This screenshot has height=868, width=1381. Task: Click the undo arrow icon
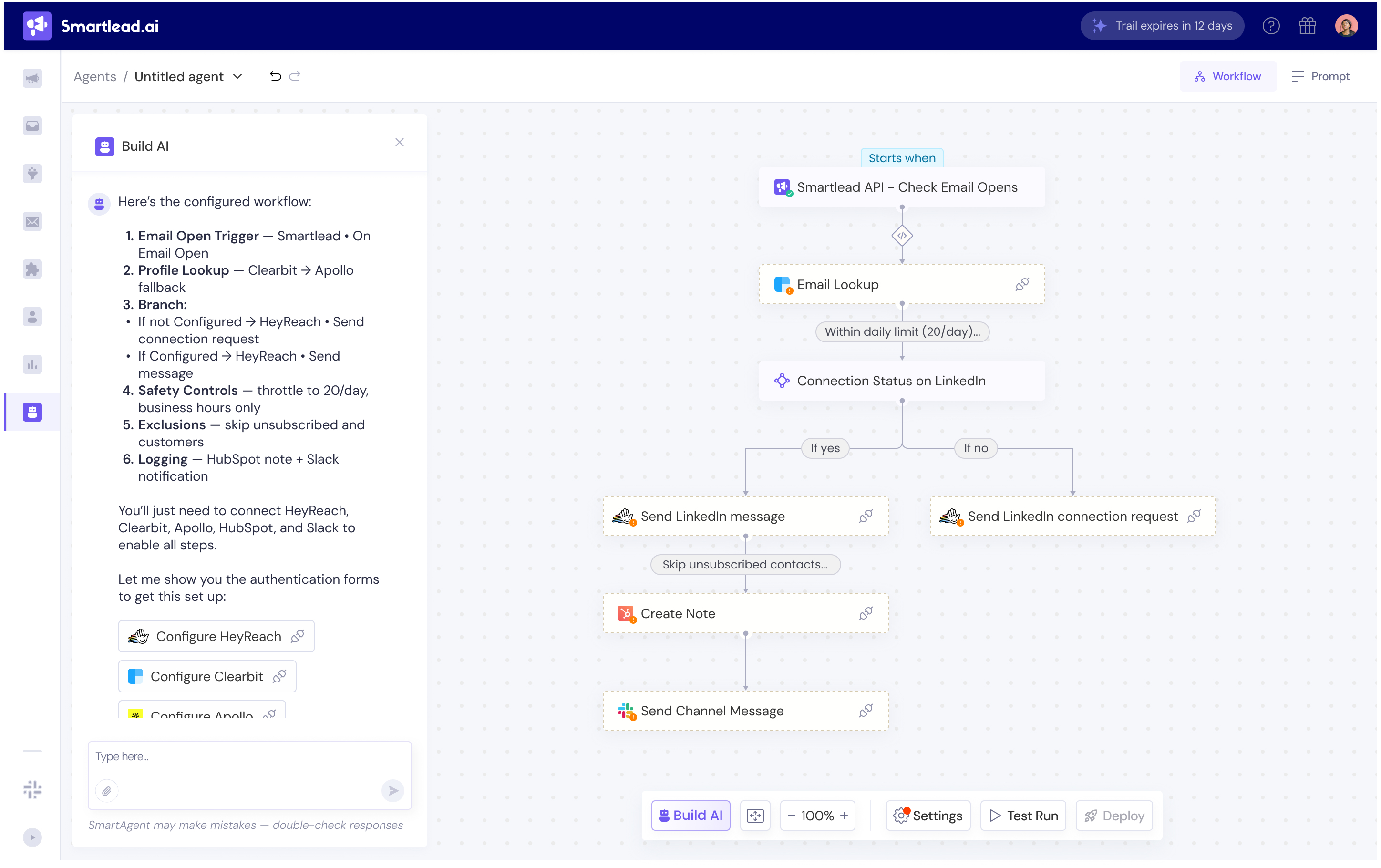coord(275,76)
